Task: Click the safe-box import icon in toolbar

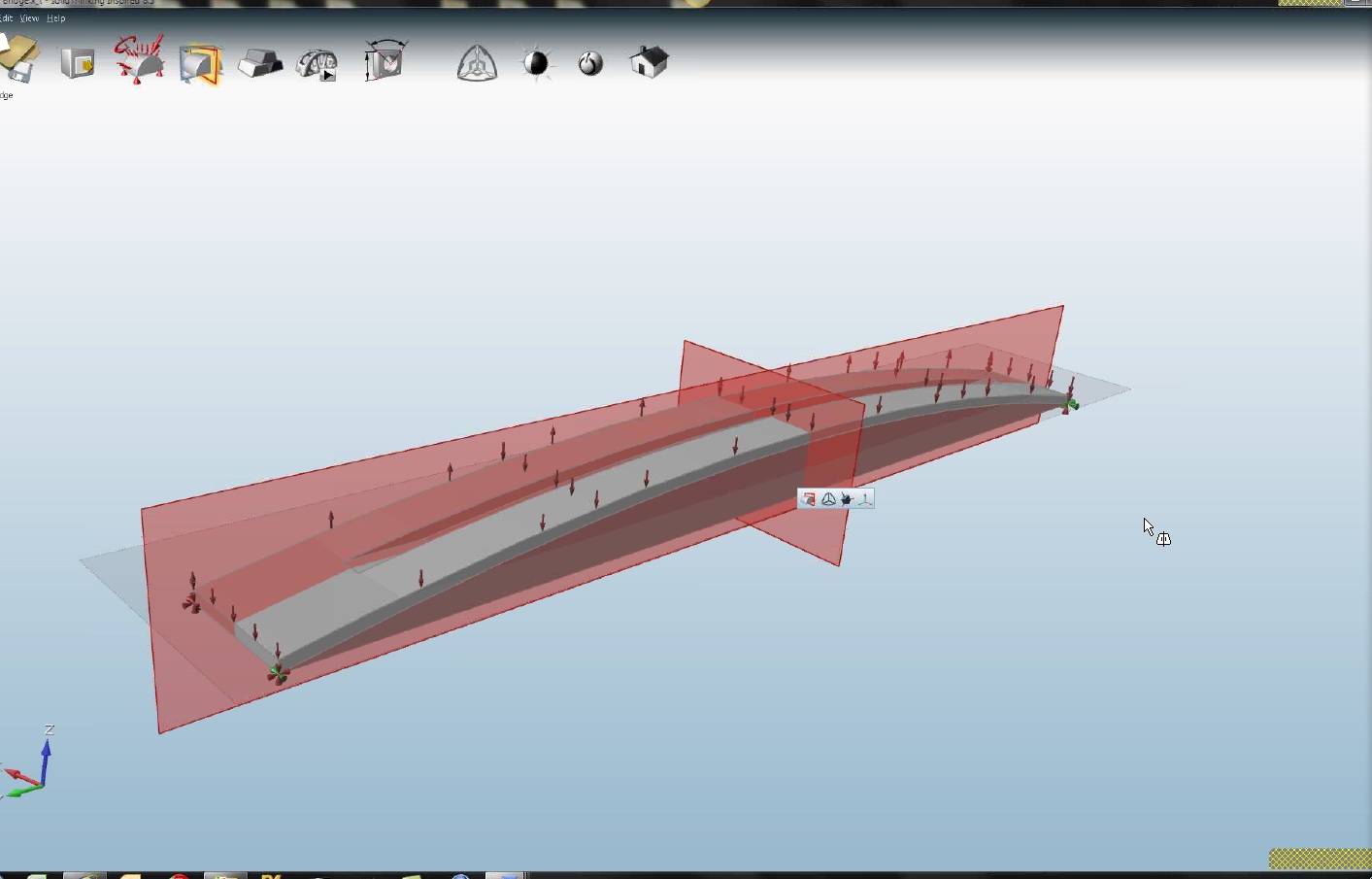Action: click(x=78, y=63)
